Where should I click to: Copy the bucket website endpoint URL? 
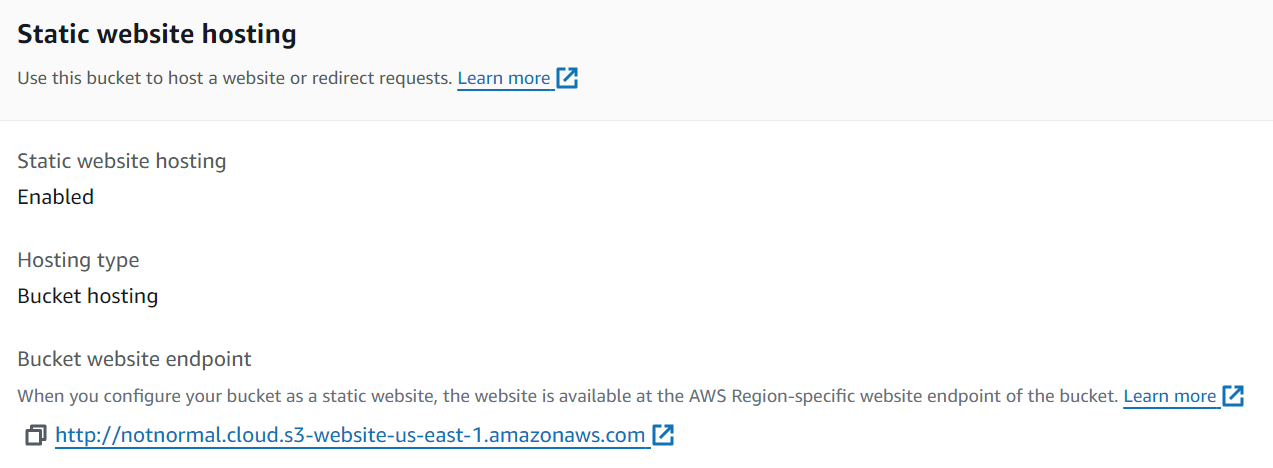click(x=36, y=435)
